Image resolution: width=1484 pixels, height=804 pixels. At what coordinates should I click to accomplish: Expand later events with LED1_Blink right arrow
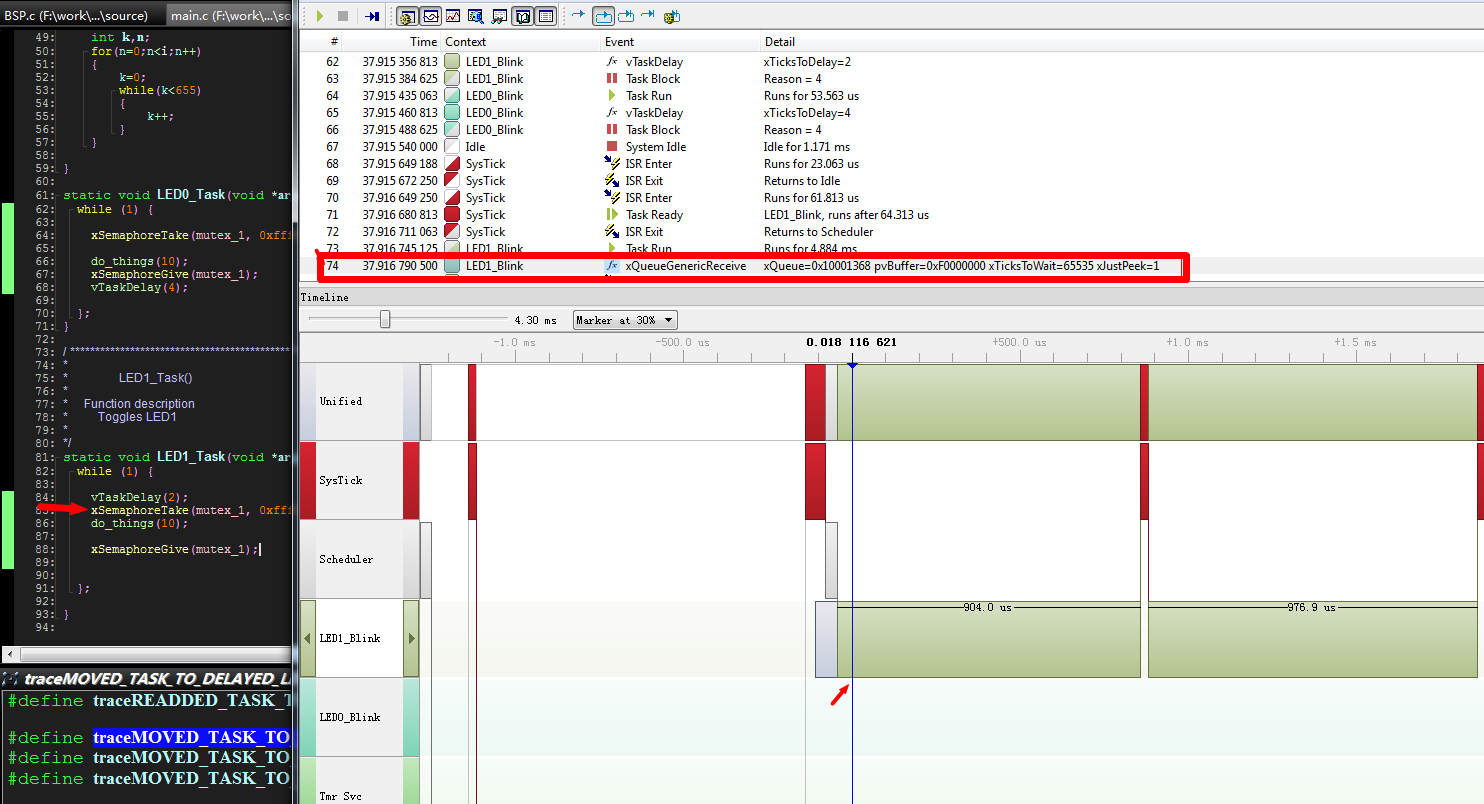(412, 638)
